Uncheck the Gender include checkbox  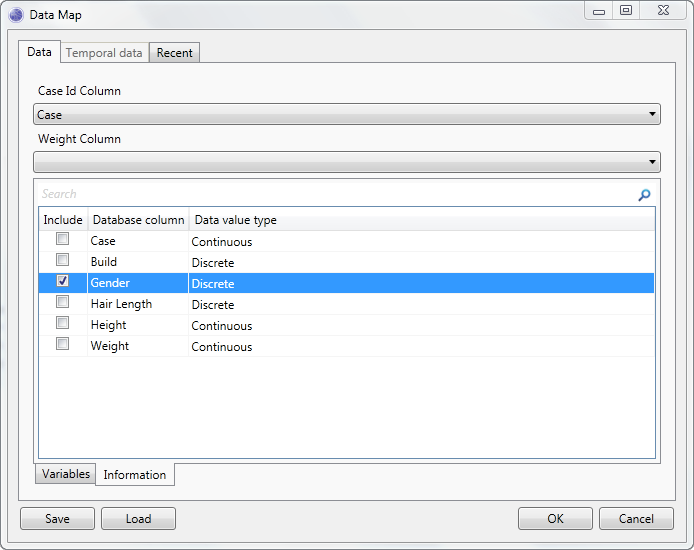pos(63,281)
